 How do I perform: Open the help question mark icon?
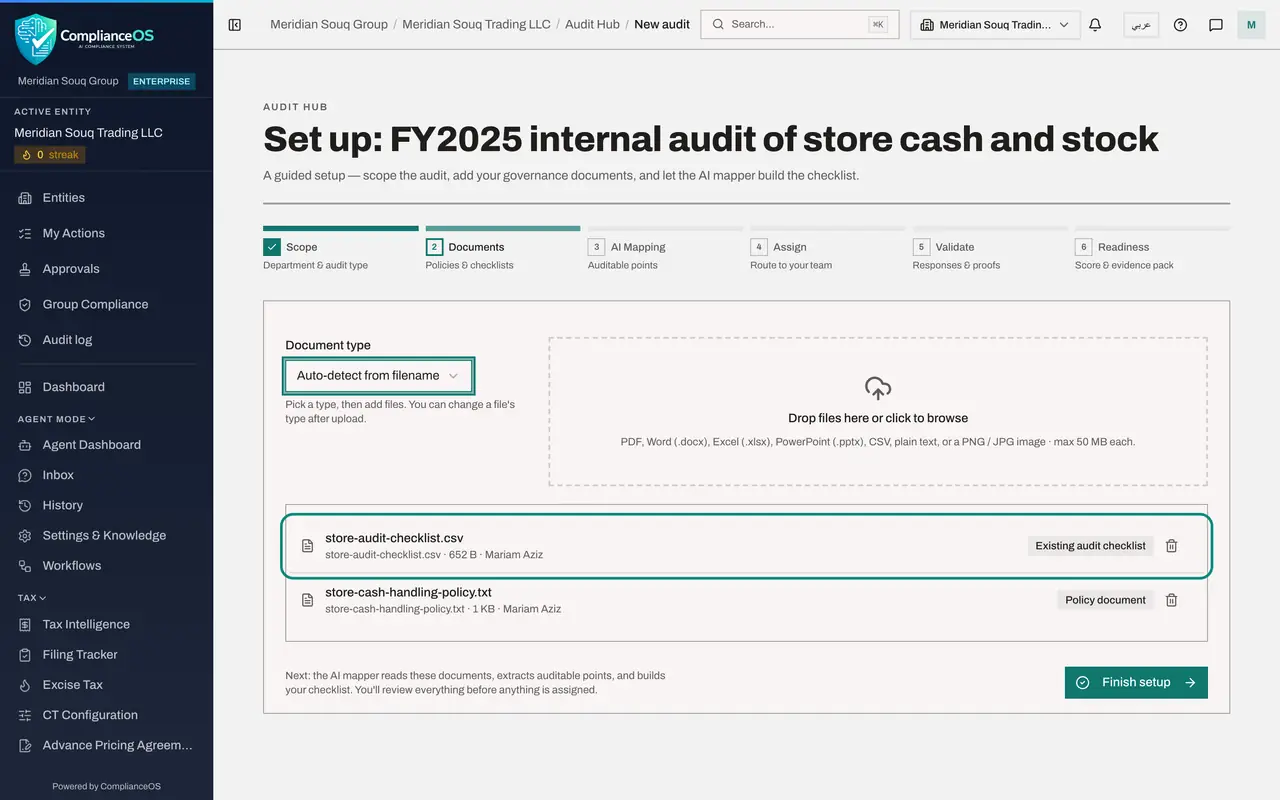point(1180,24)
